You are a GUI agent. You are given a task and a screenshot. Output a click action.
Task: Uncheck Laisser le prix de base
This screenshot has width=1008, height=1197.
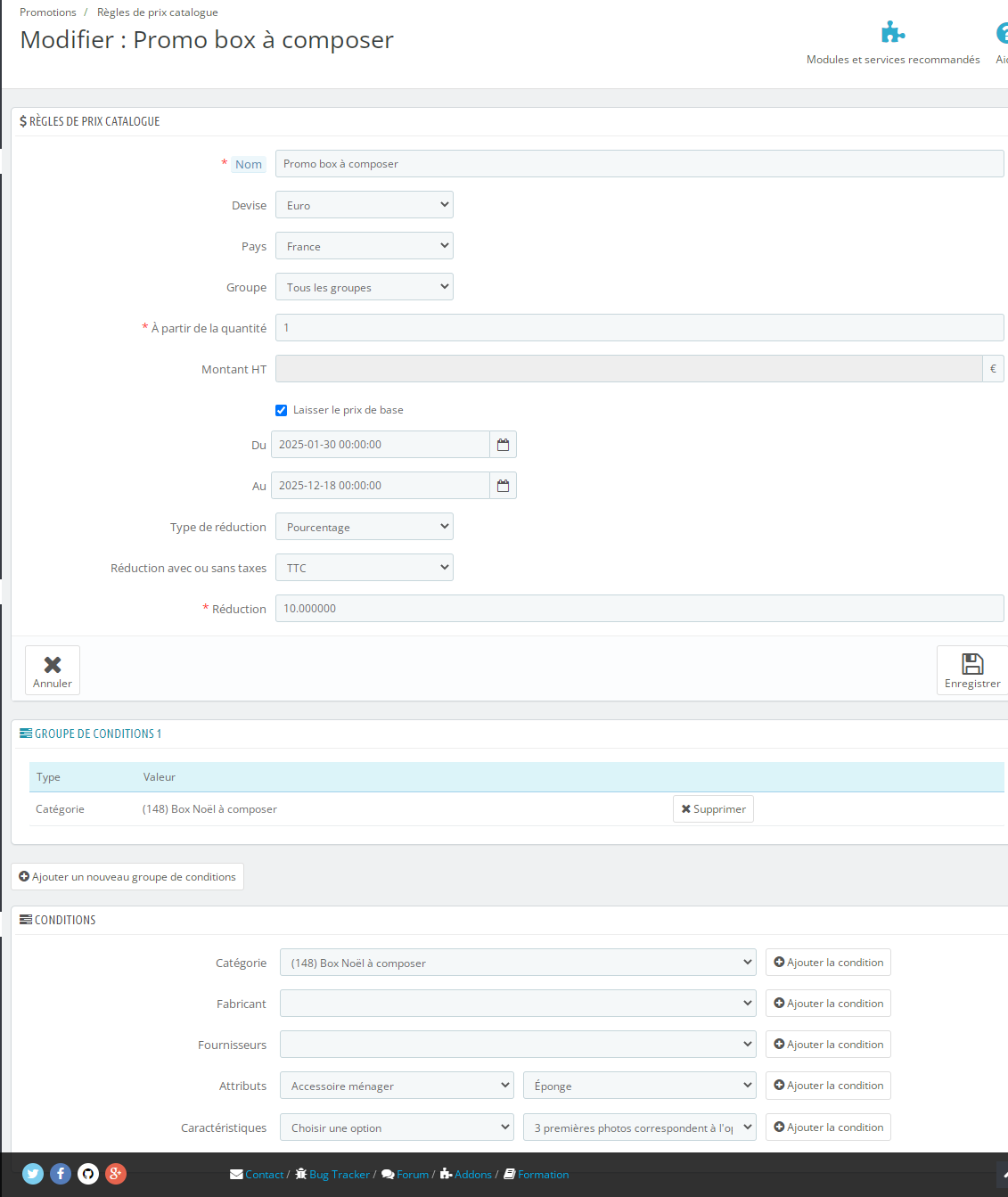point(282,410)
